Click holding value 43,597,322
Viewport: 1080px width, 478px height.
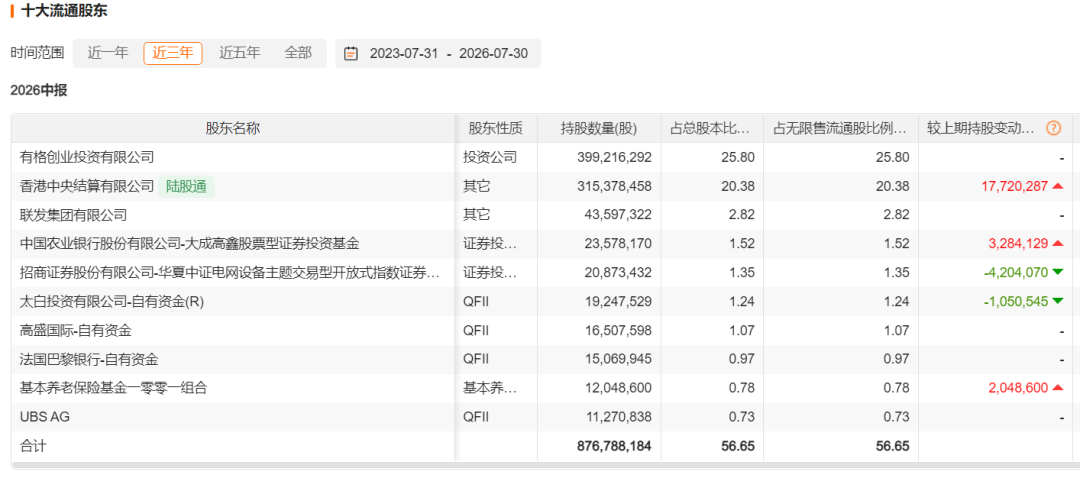(618, 215)
